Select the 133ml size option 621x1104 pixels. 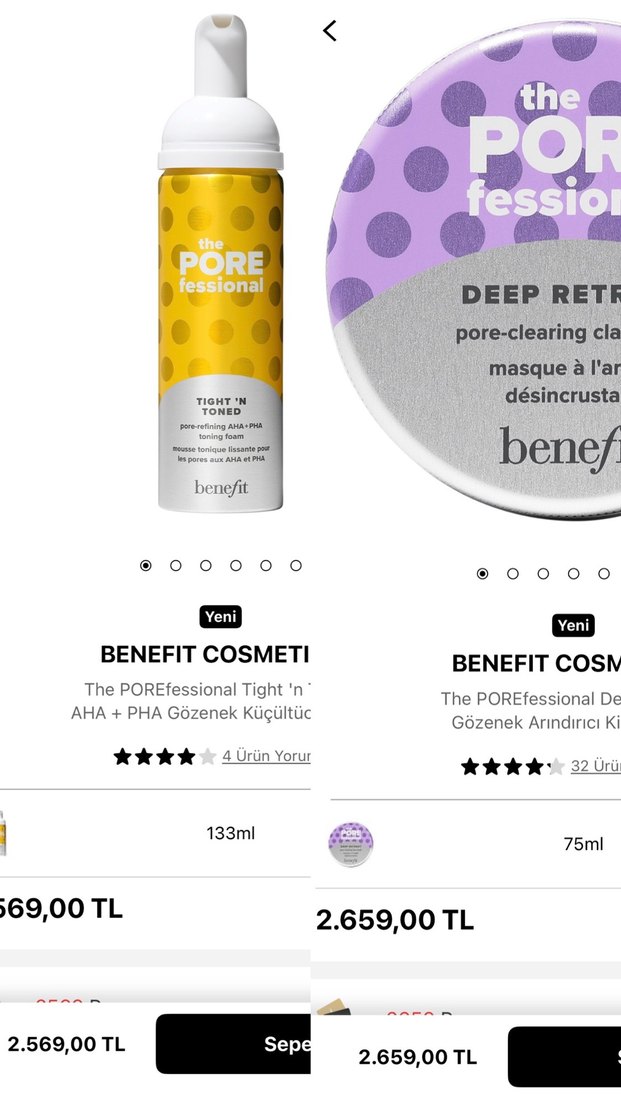tap(155, 833)
